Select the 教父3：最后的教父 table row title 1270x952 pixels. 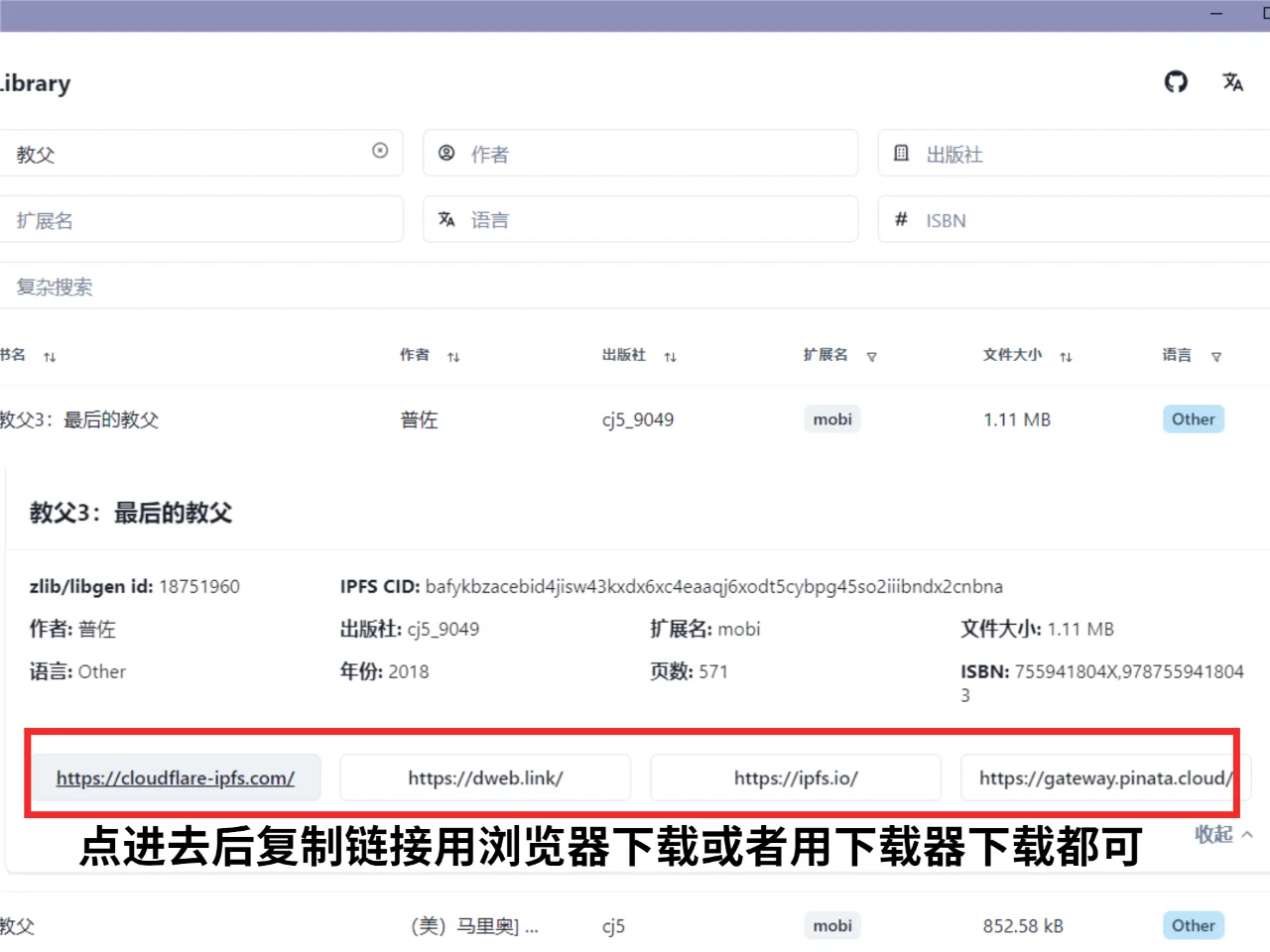(79, 419)
